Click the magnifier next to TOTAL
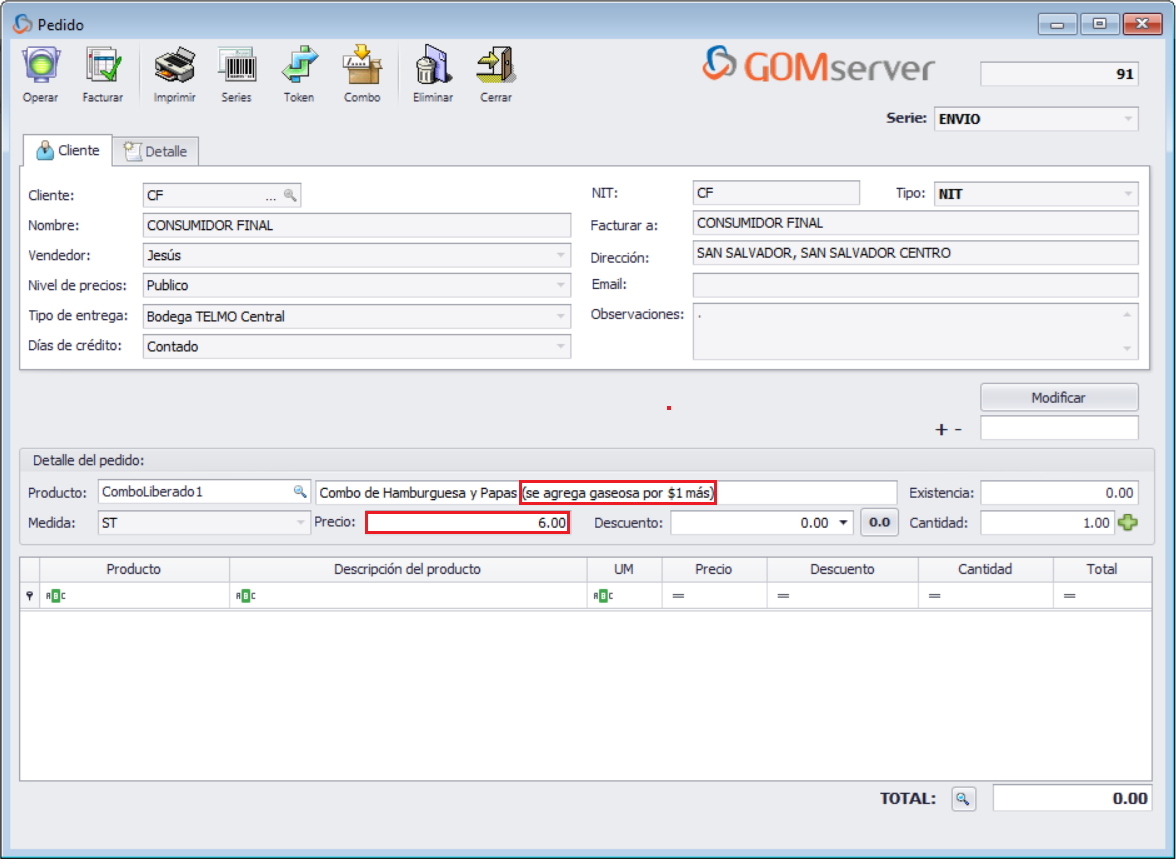The height and width of the screenshot is (859, 1176). 963,798
